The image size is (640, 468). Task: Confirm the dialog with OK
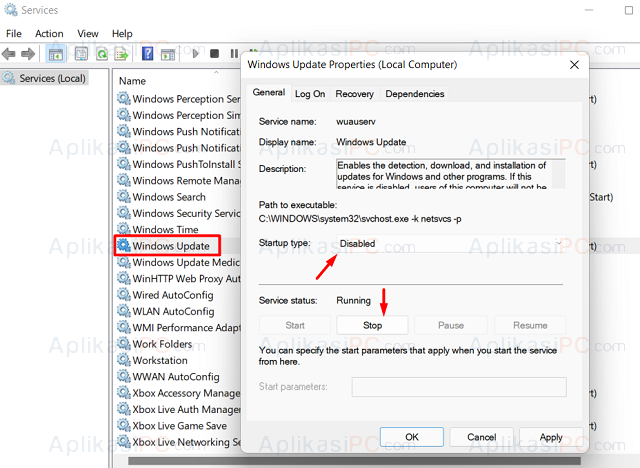click(x=411, y=437)
